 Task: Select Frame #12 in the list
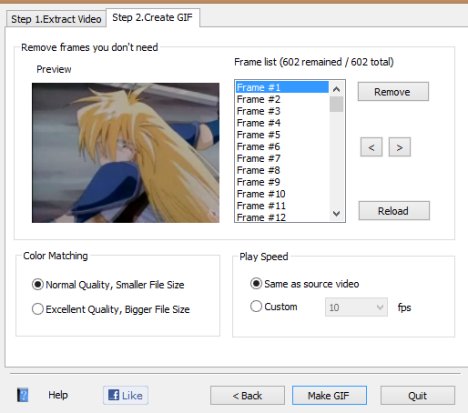tap(282, 217)
